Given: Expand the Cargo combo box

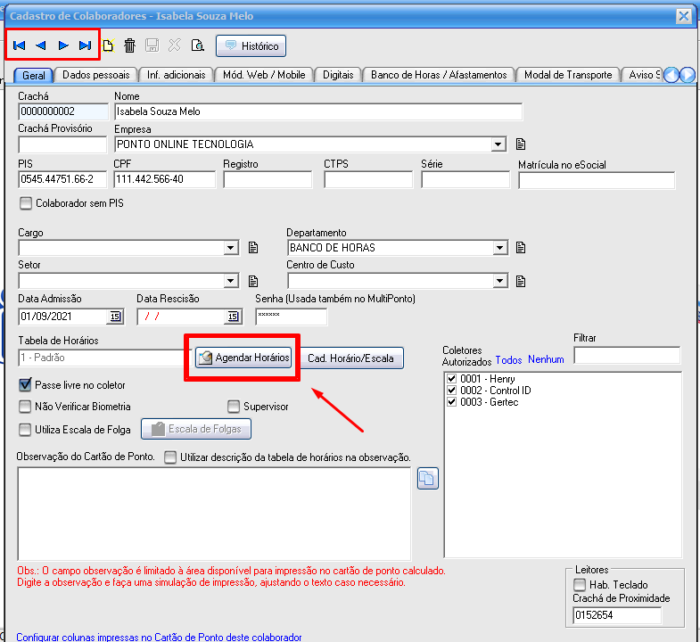Looking at the screenshot, I should point(231,248).
